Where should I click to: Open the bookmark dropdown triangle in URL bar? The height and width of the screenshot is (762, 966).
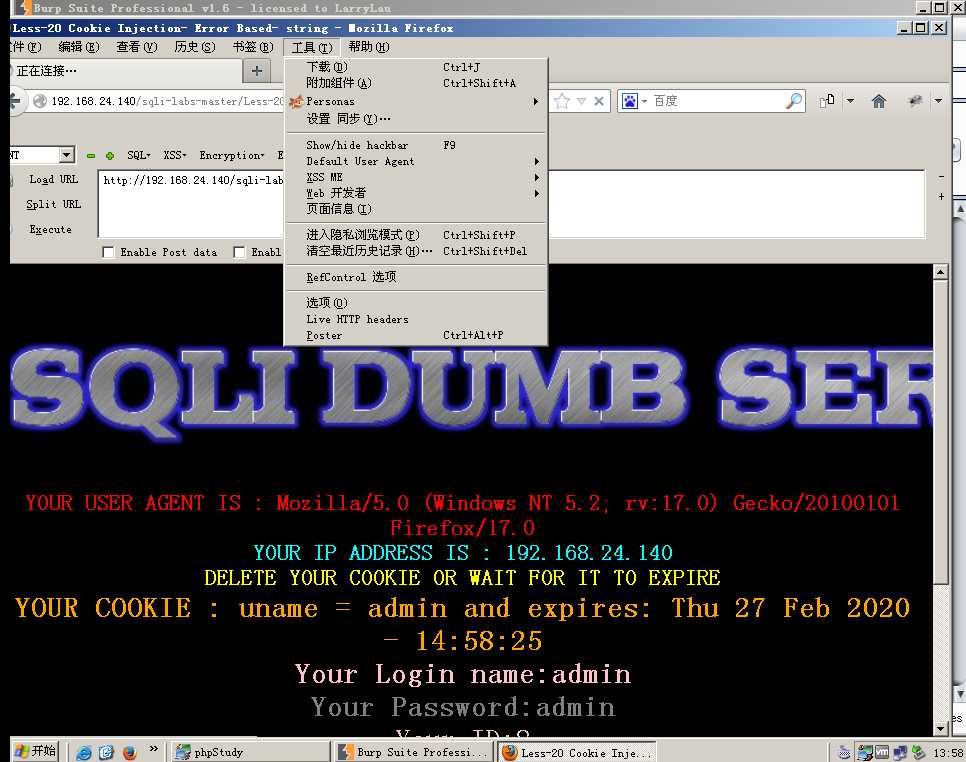coord(581,101)
